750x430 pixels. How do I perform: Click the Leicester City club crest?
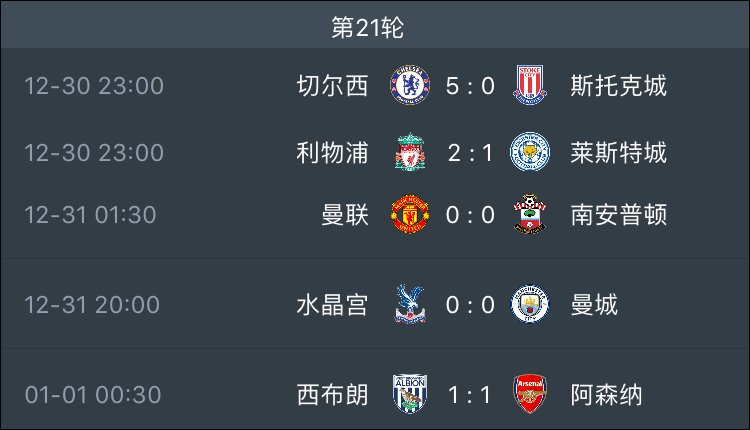[x=530, y=152]
